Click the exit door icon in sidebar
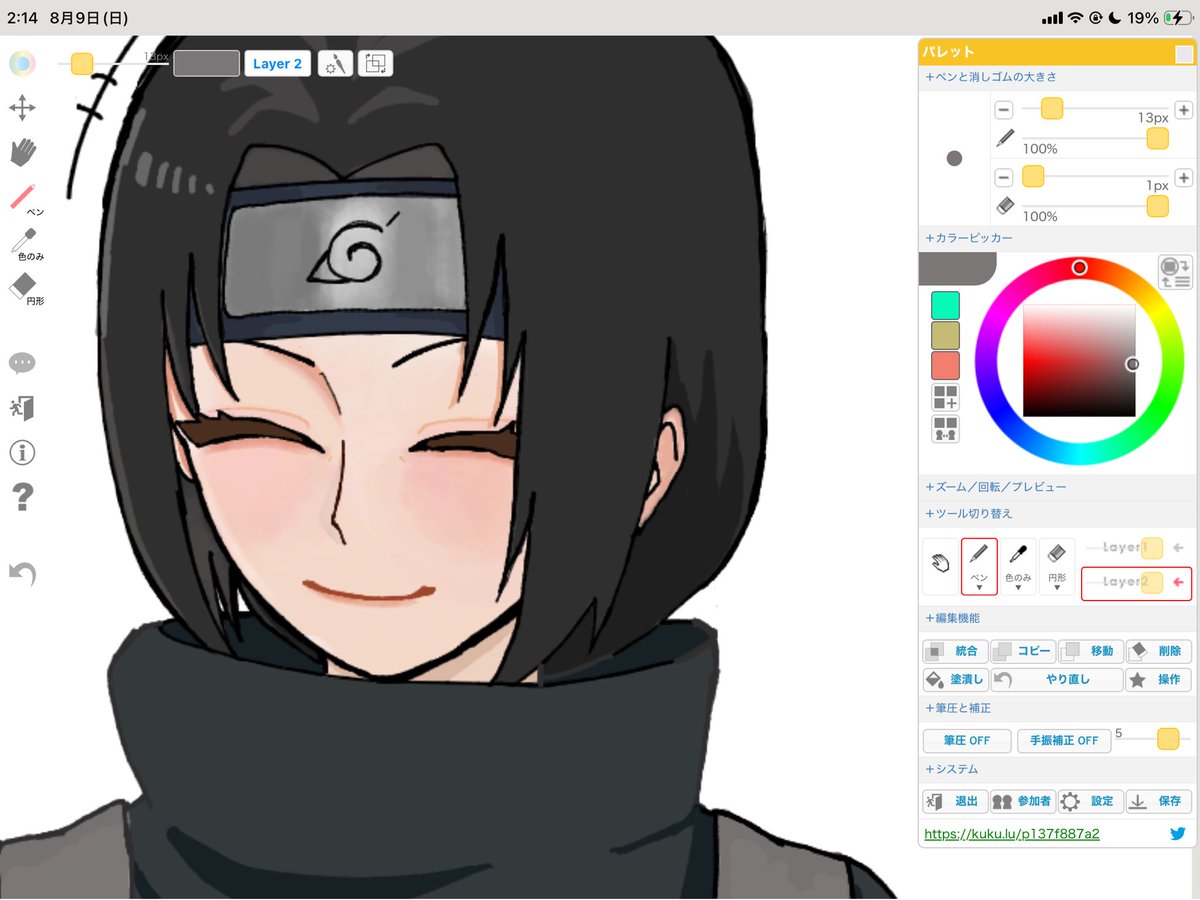This screenshot has width=1200, height=900. click(x=22, y=408)
